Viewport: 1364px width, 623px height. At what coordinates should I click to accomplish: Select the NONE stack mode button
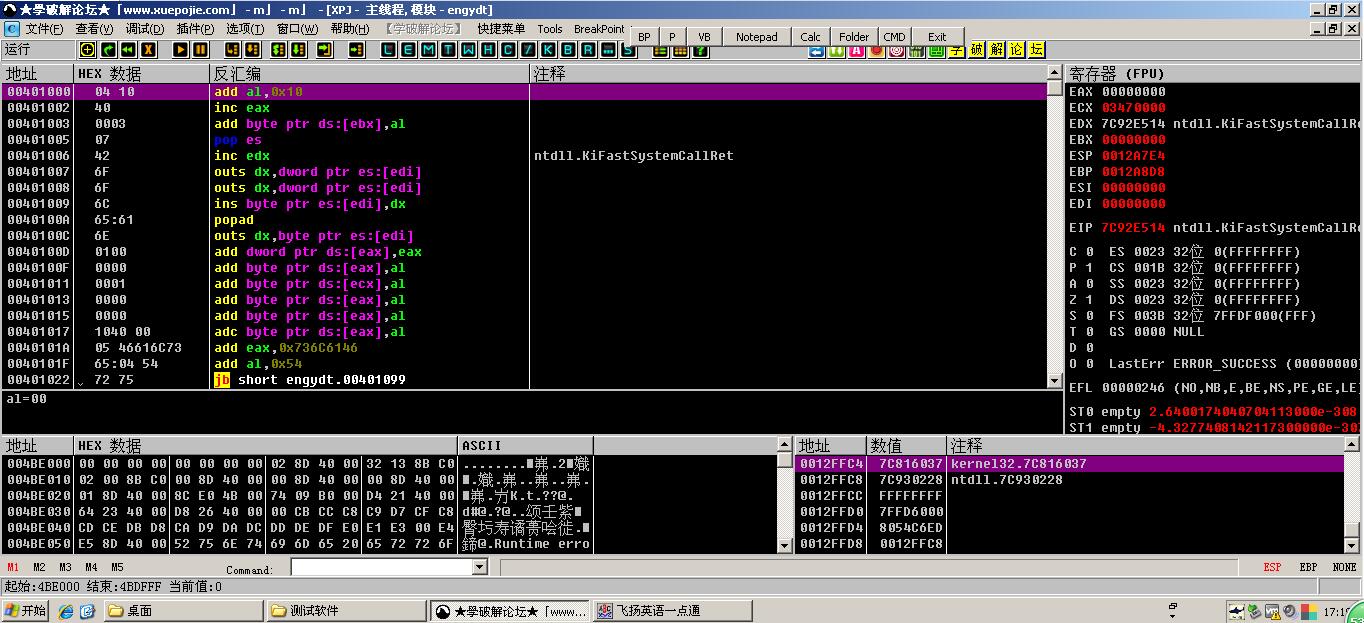click(1345, 567)
